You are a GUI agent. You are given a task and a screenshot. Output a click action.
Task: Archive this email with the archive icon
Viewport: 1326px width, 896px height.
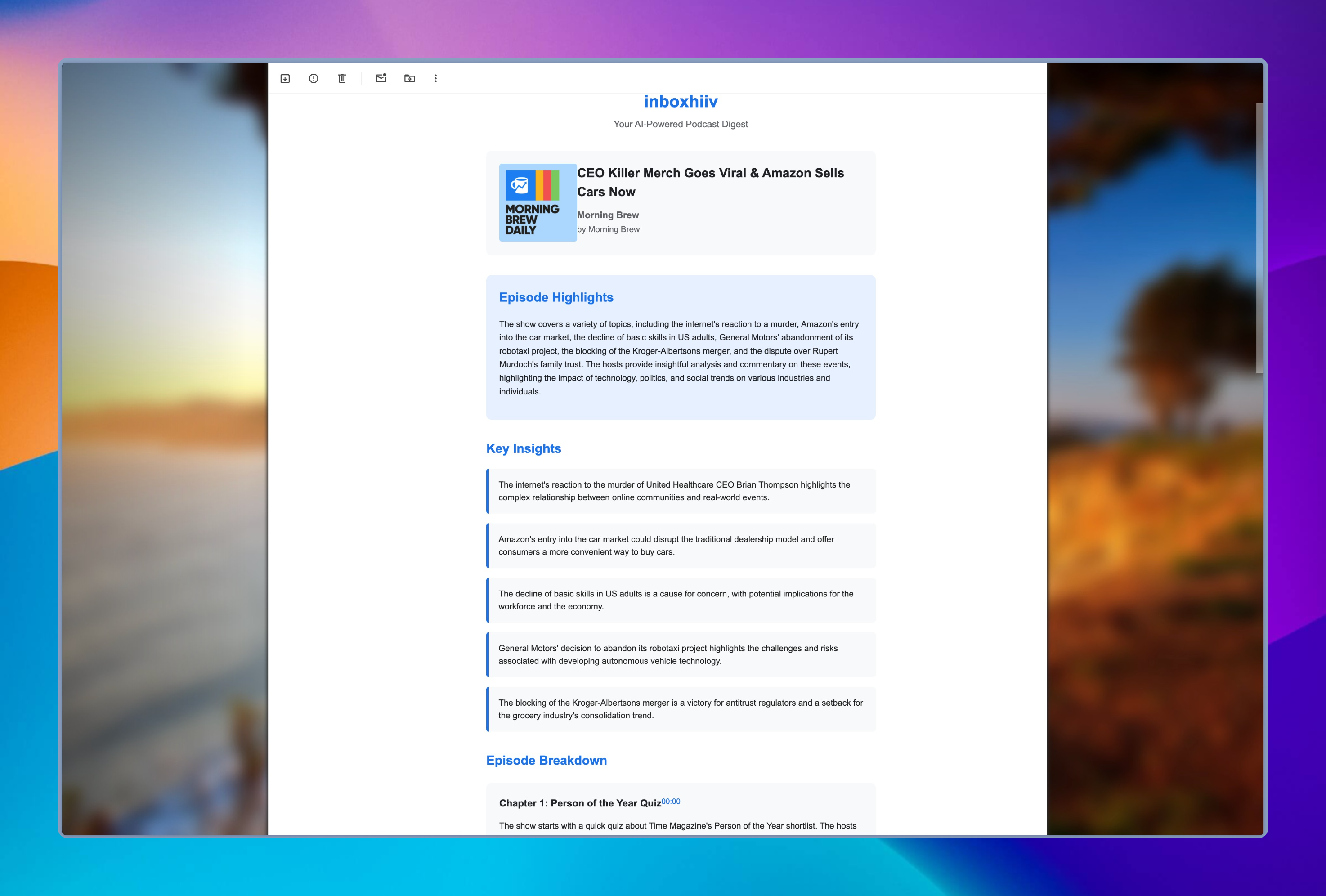pyautogui.click(x=285, y=78)
